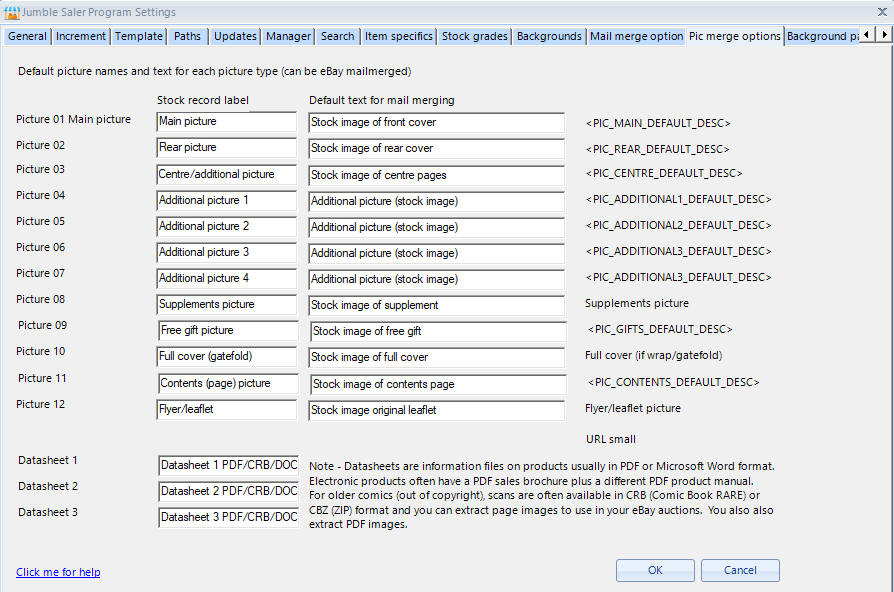
Task: Select the Stock grades tab
Action: [475, 36]
